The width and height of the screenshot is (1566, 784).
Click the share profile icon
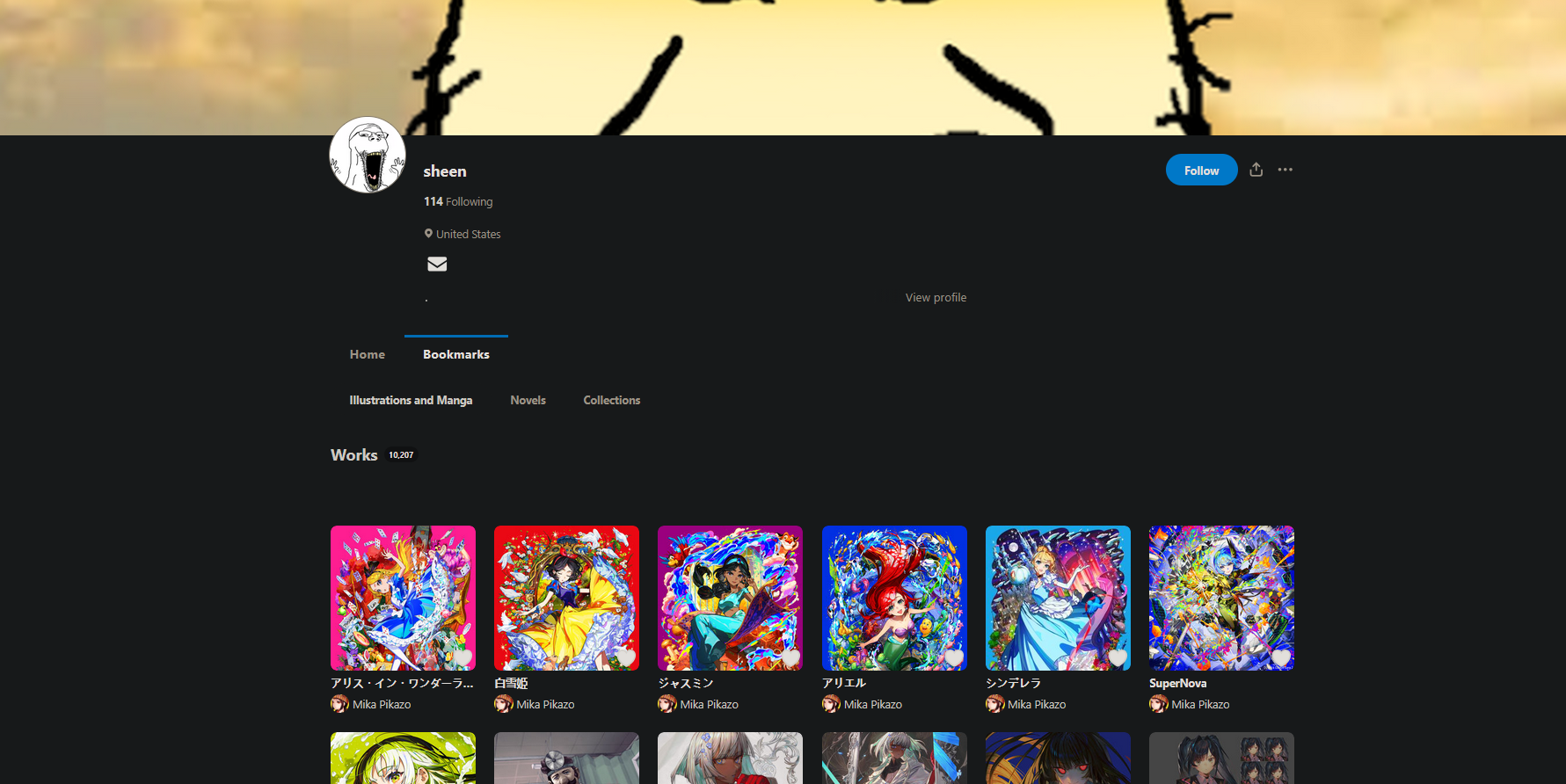tap(1256, 170)
